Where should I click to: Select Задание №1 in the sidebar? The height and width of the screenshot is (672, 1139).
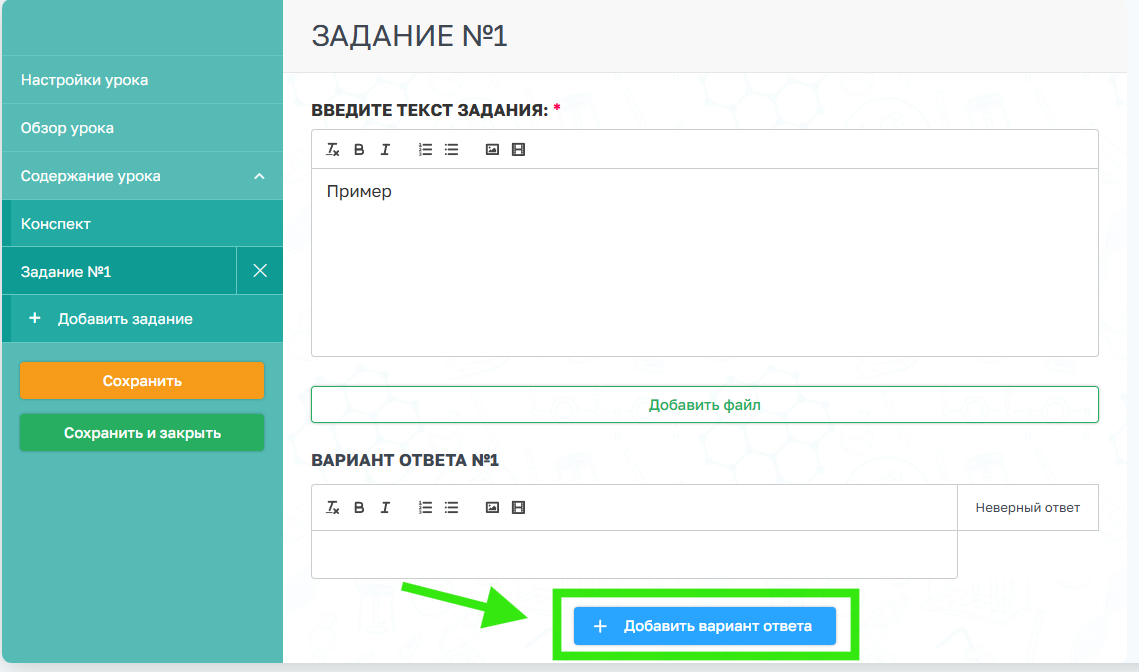(119, 271)
